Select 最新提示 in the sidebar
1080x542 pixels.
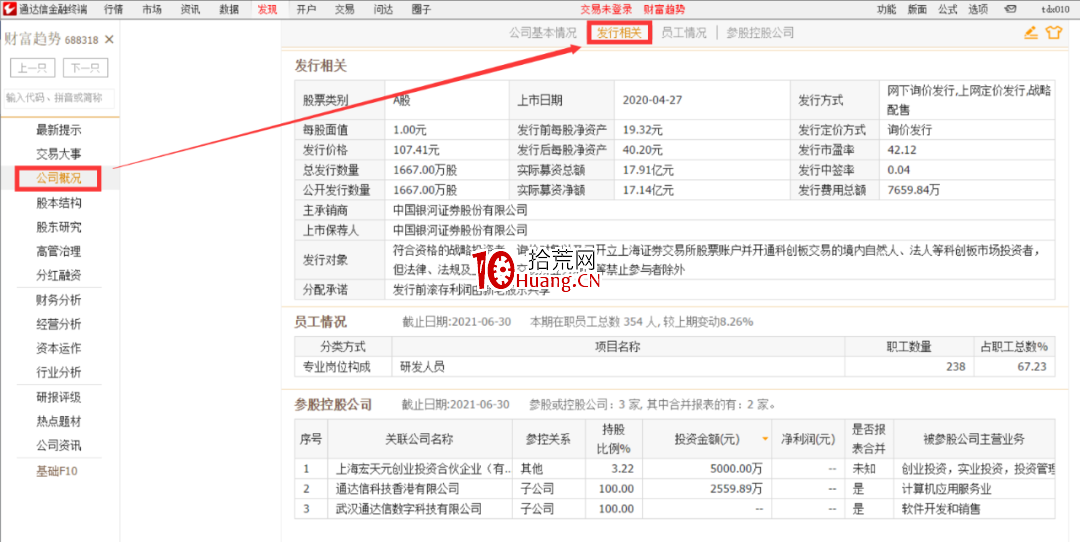pos(59,130)
